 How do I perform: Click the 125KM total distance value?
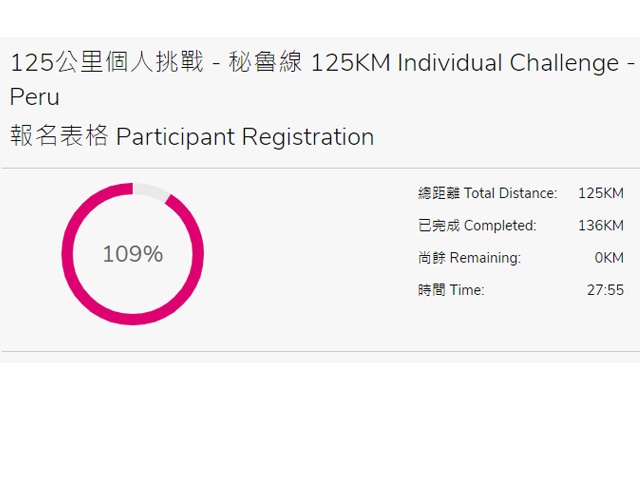[601, 193]
